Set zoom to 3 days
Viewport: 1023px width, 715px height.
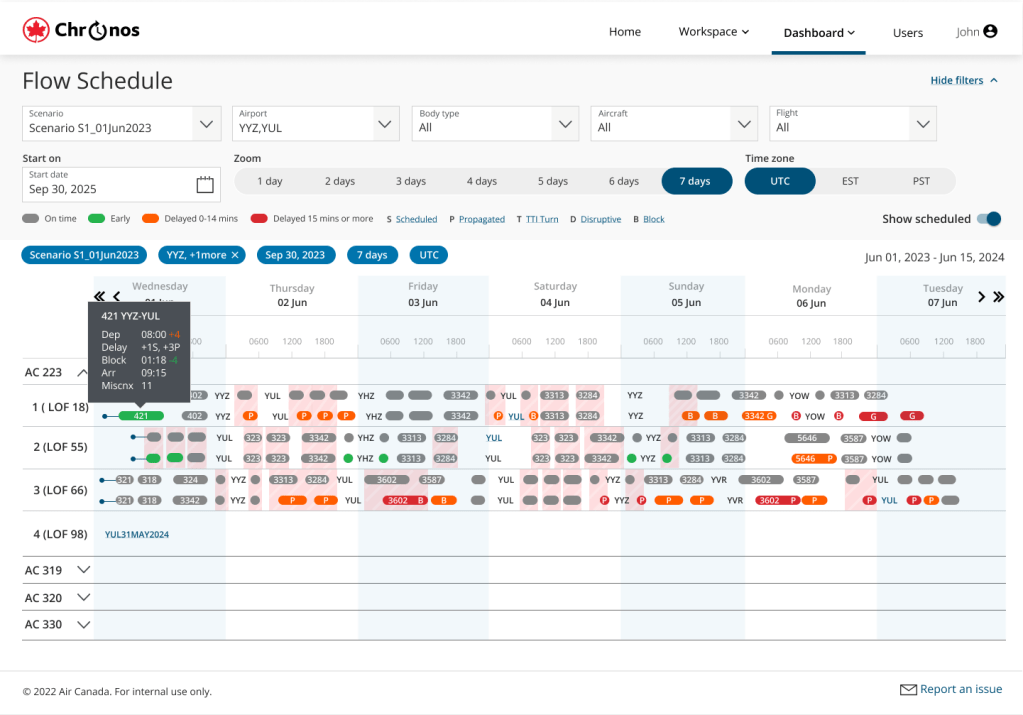[410, 181]
